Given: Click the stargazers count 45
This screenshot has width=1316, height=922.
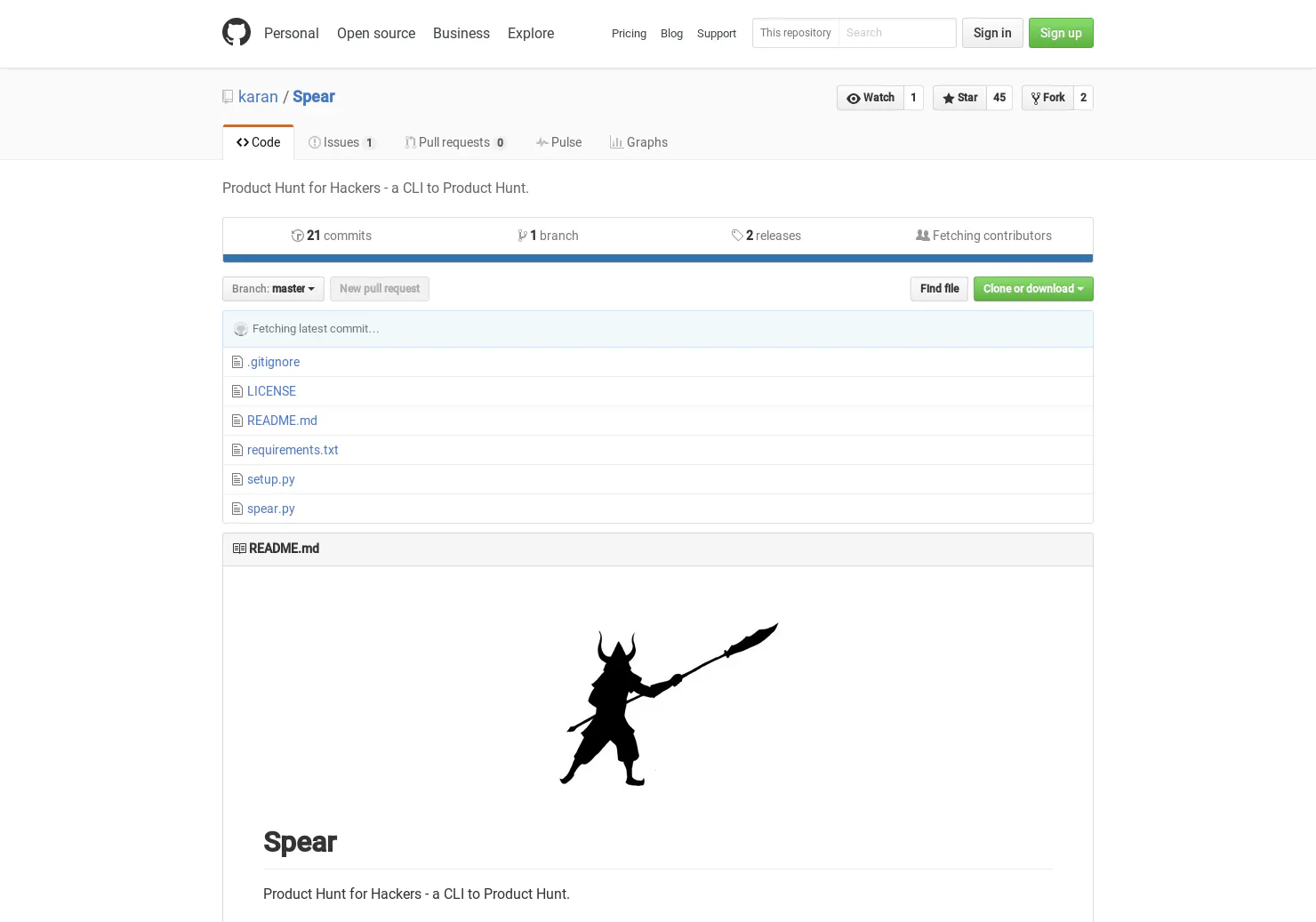Looking at the screenshot, I should click(x=999, y=98).
